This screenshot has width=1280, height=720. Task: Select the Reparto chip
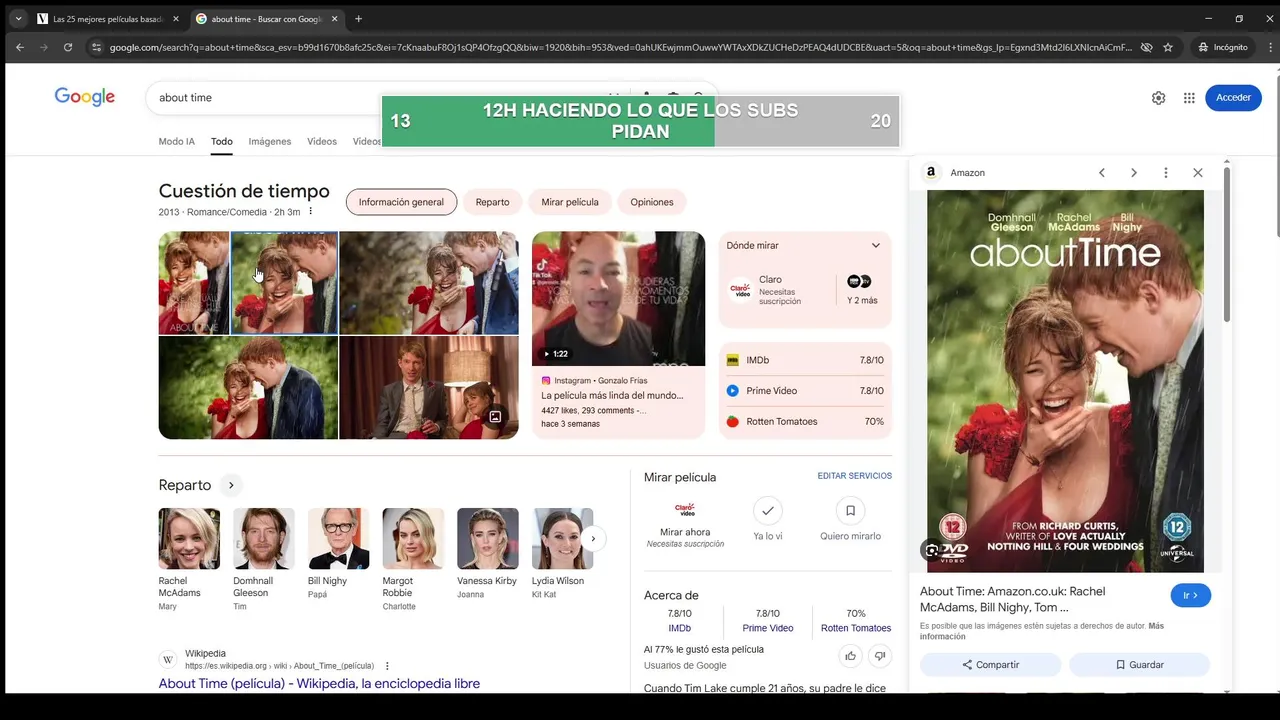point(492,202)
